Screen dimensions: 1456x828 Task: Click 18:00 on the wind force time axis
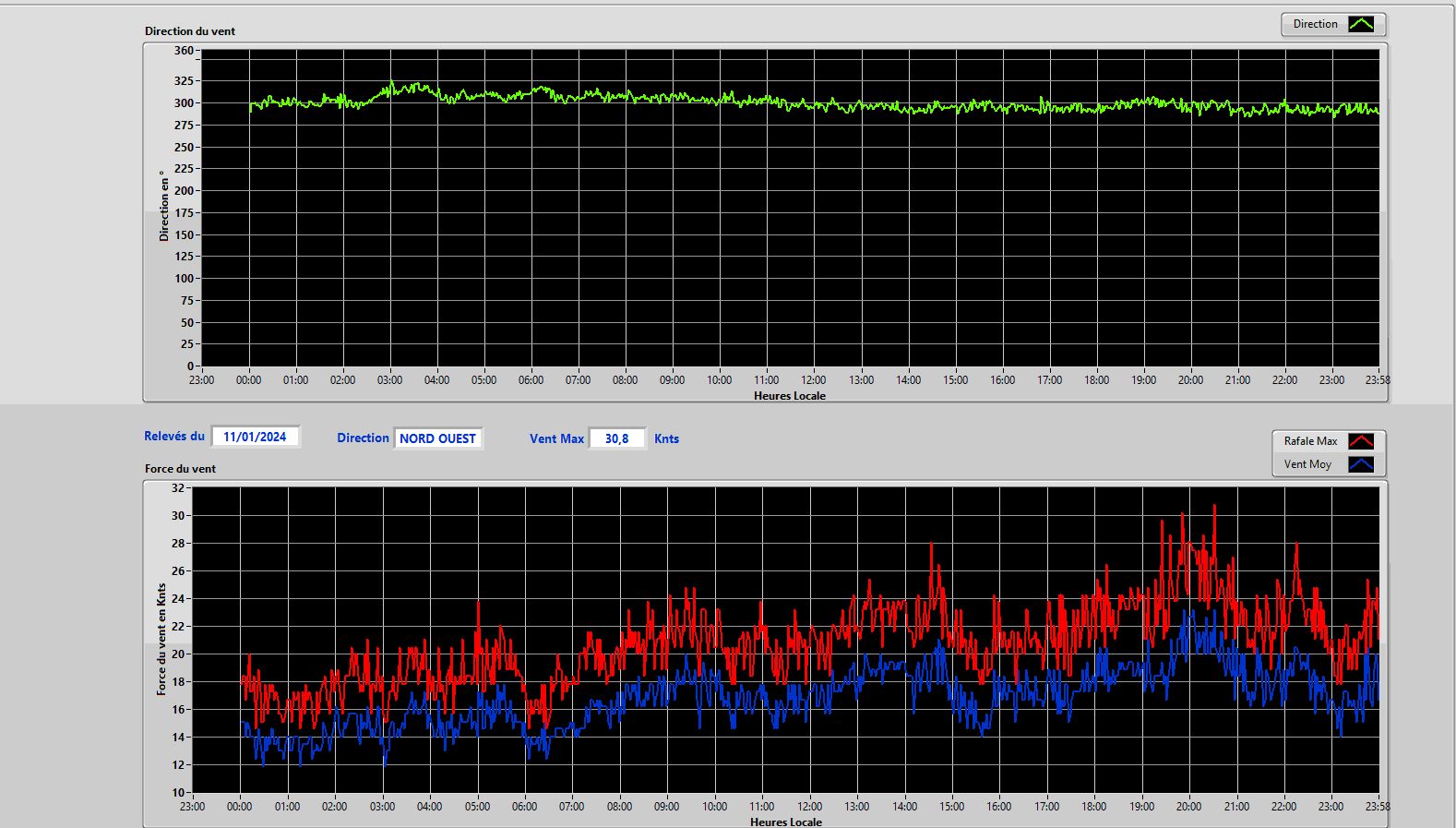[1093, 806]
